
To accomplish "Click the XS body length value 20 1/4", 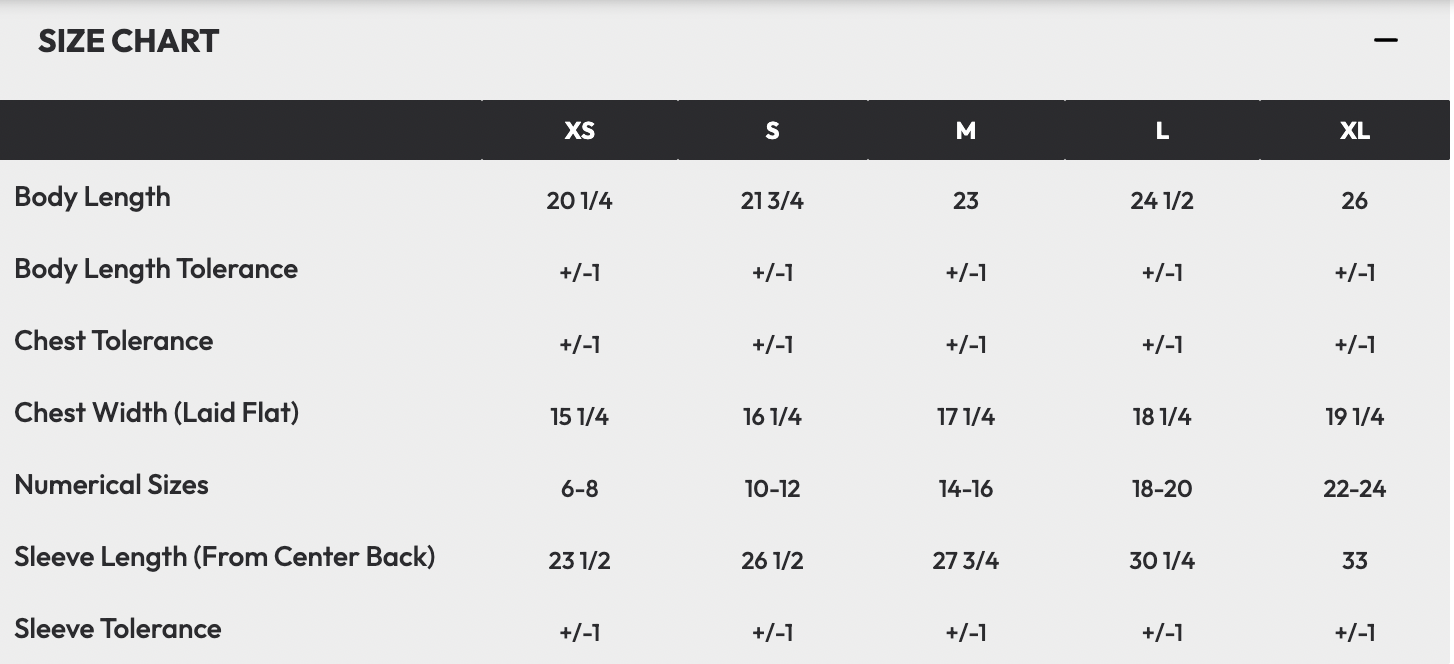I will [x=579, y=201].
